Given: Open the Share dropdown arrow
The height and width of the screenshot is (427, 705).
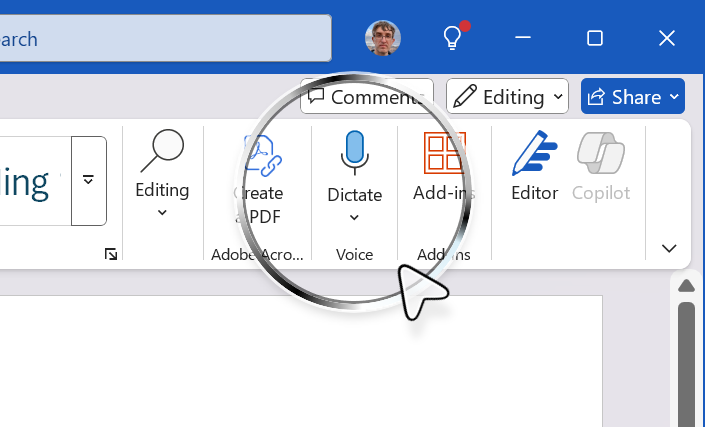Looking at the screenshot, I should [674, 97].
